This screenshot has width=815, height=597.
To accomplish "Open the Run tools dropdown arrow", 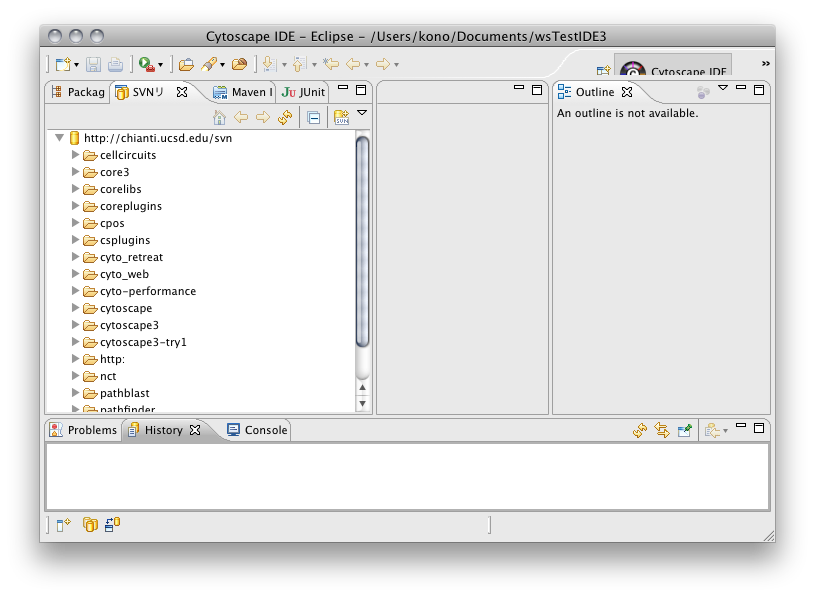I will 161,65.
